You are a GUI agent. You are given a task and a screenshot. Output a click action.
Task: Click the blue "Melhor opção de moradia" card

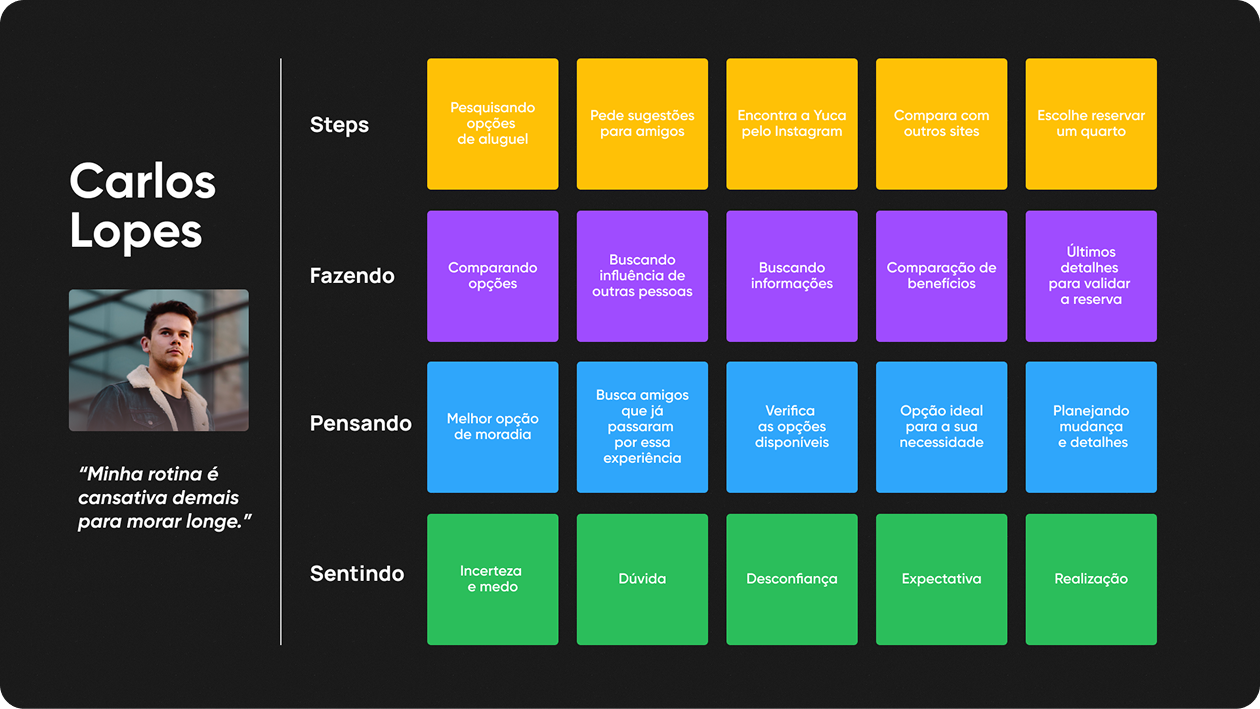492,427
